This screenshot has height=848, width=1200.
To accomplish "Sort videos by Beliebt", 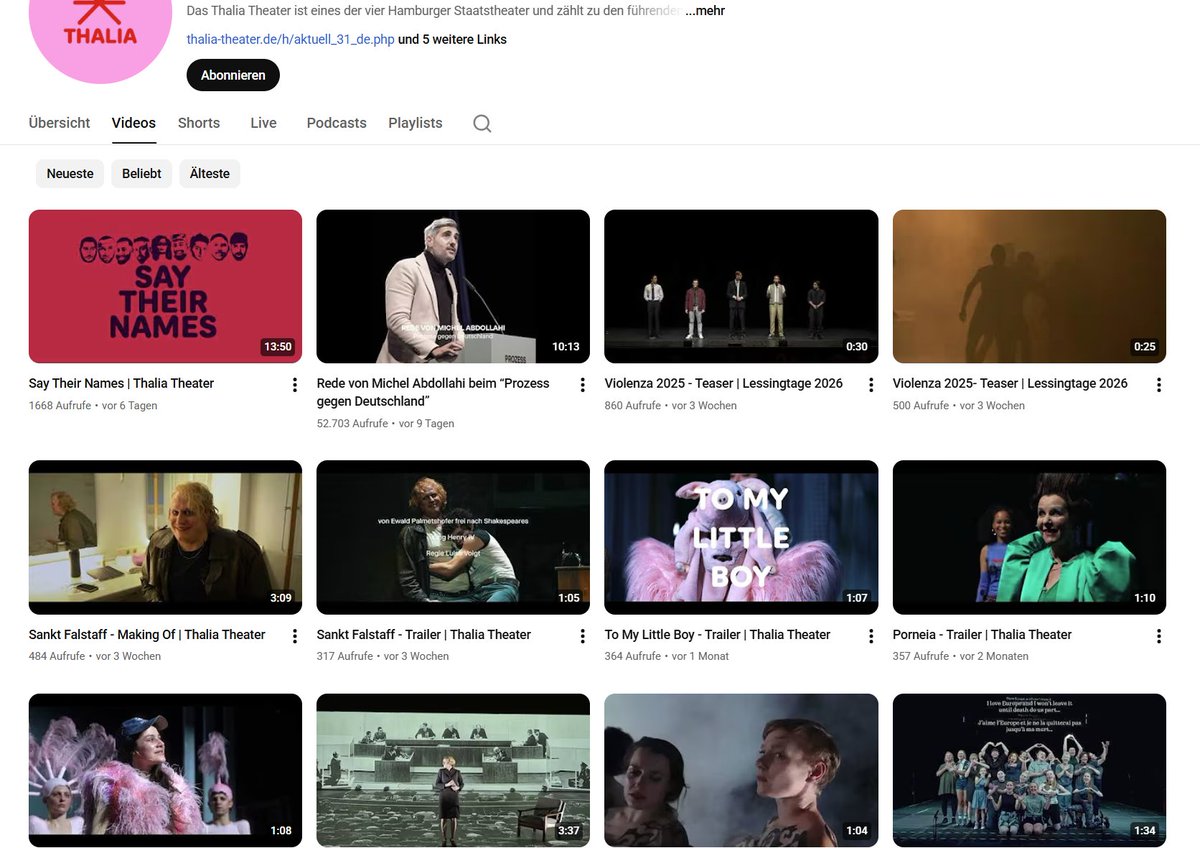I will (142, 173).
